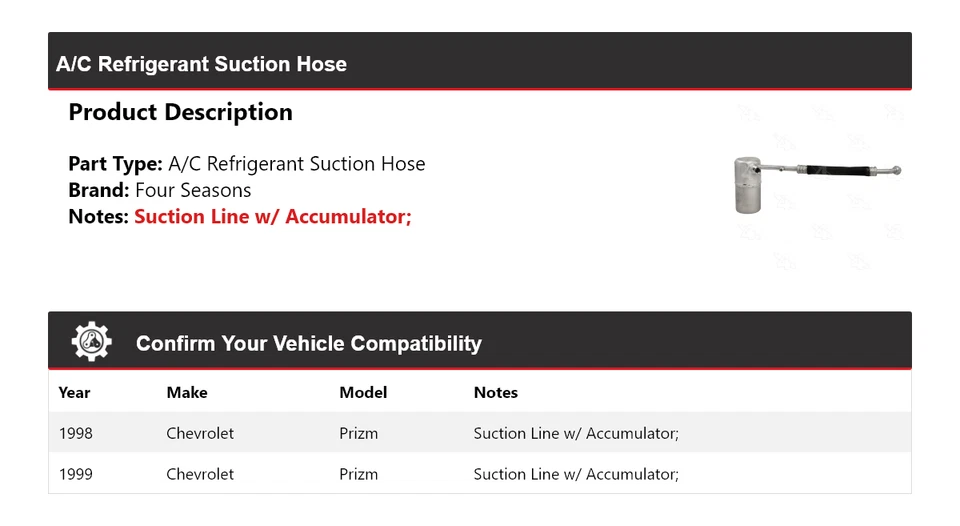This screenshot has width=960, height=526.
Task: Select the 1998 year cell
Action: tap(76, 433)
